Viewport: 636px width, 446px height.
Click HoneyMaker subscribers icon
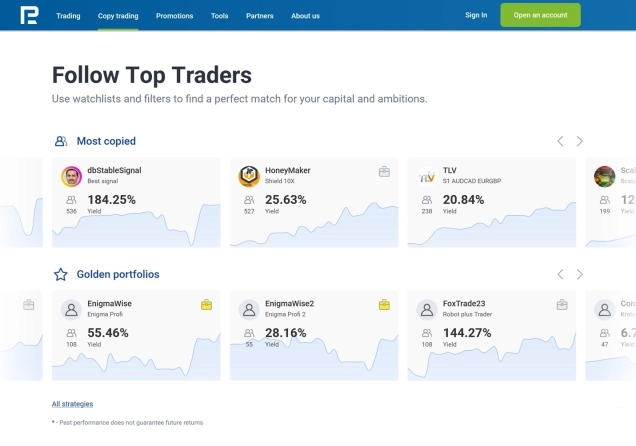[x=249, y=200]
